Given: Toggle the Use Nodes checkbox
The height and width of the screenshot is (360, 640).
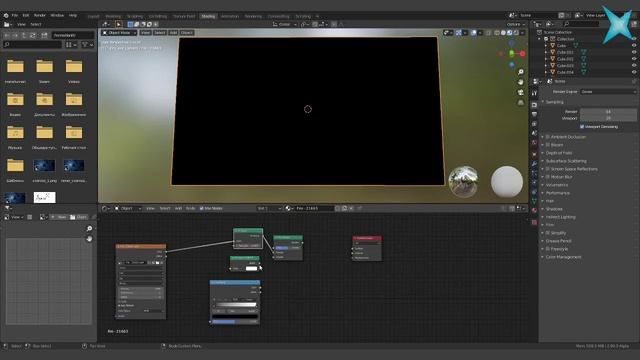Looking at the screenshot, I should tap(202, 208).
